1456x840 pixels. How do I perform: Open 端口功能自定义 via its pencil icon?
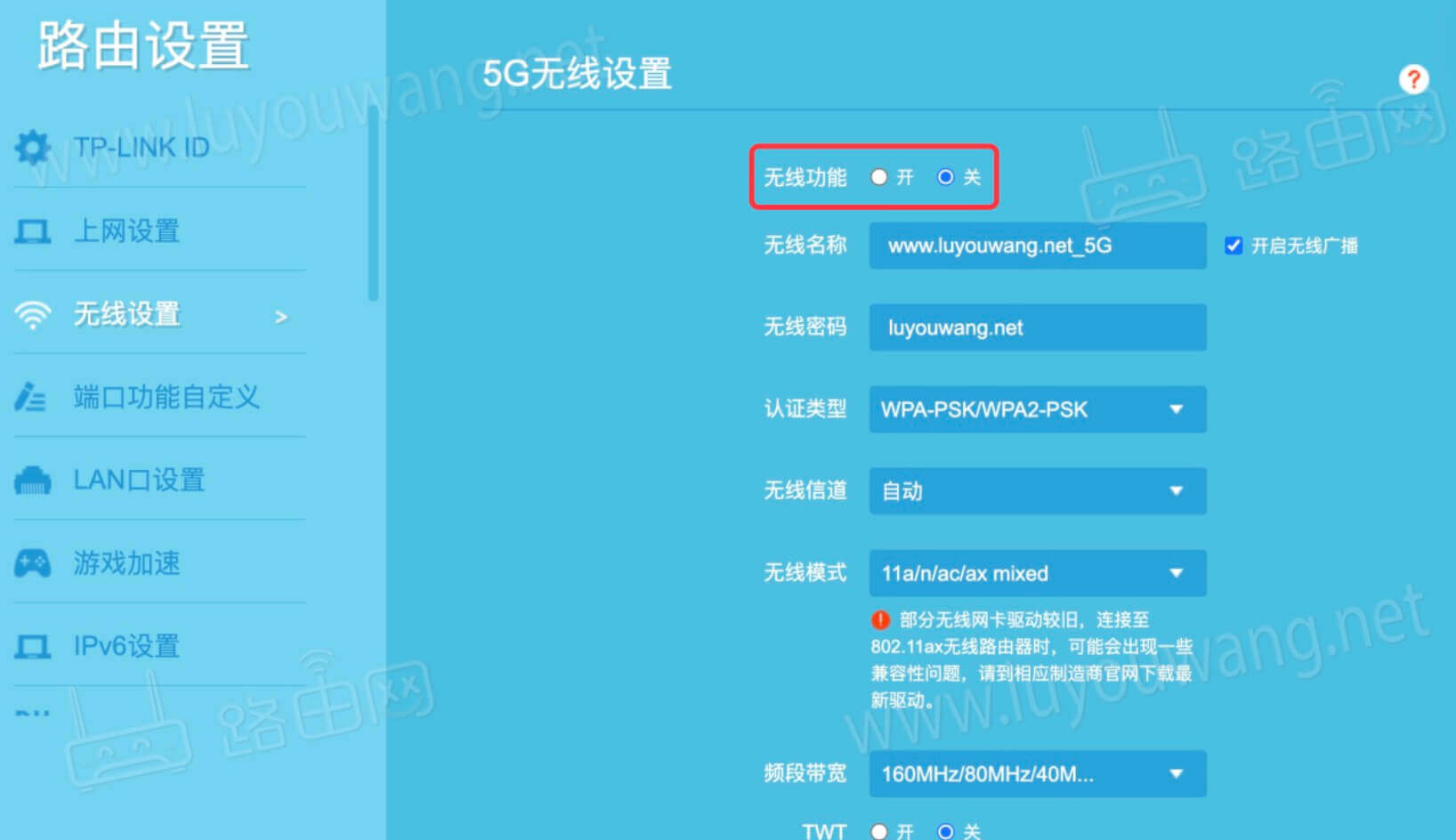point(33,398)
